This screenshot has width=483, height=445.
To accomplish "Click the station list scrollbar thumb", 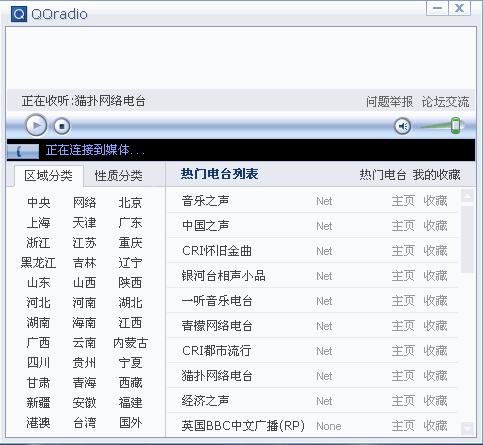I will point(467,239).
